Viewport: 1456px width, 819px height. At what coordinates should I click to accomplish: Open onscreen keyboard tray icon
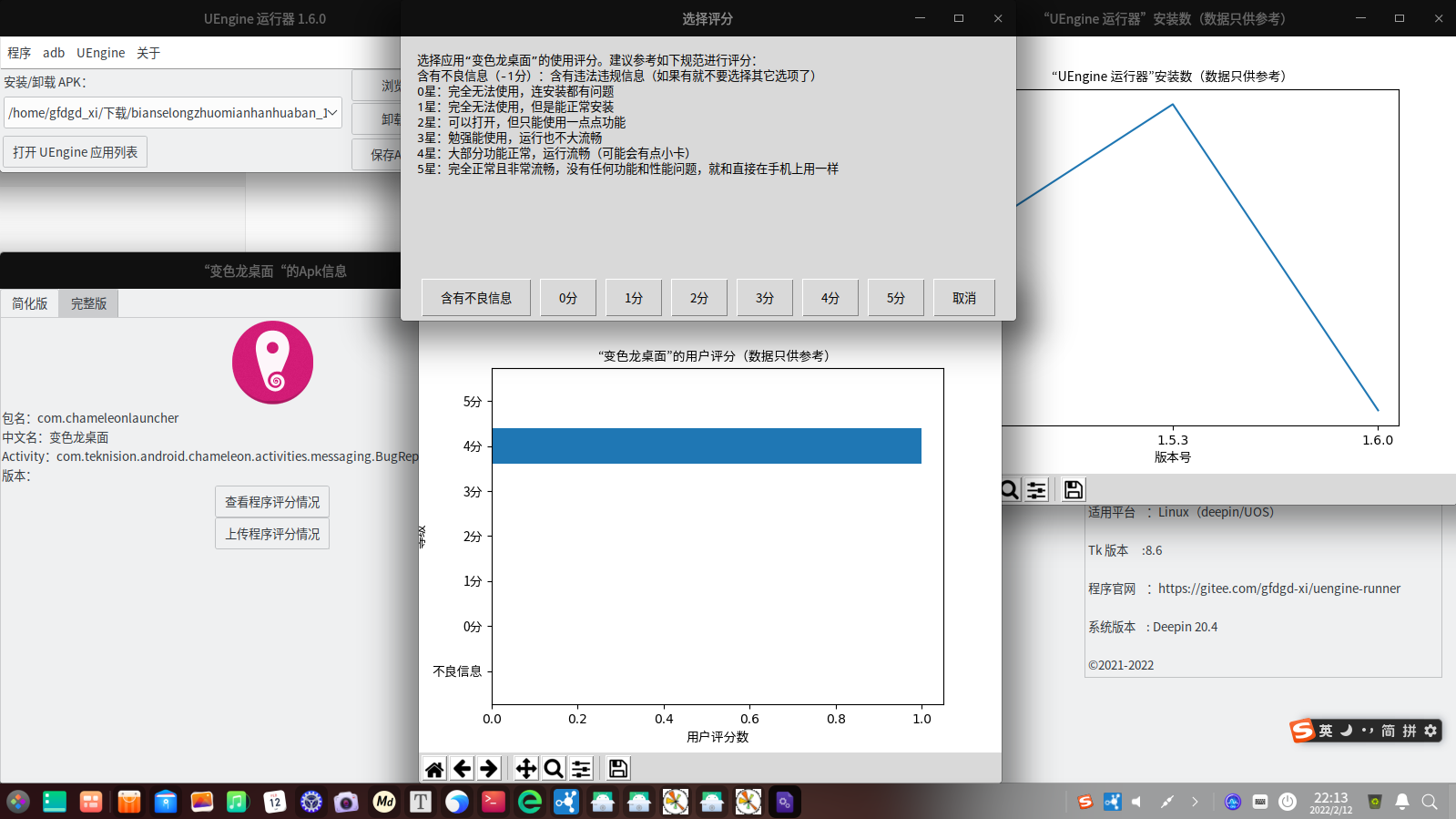point(1260,802)
